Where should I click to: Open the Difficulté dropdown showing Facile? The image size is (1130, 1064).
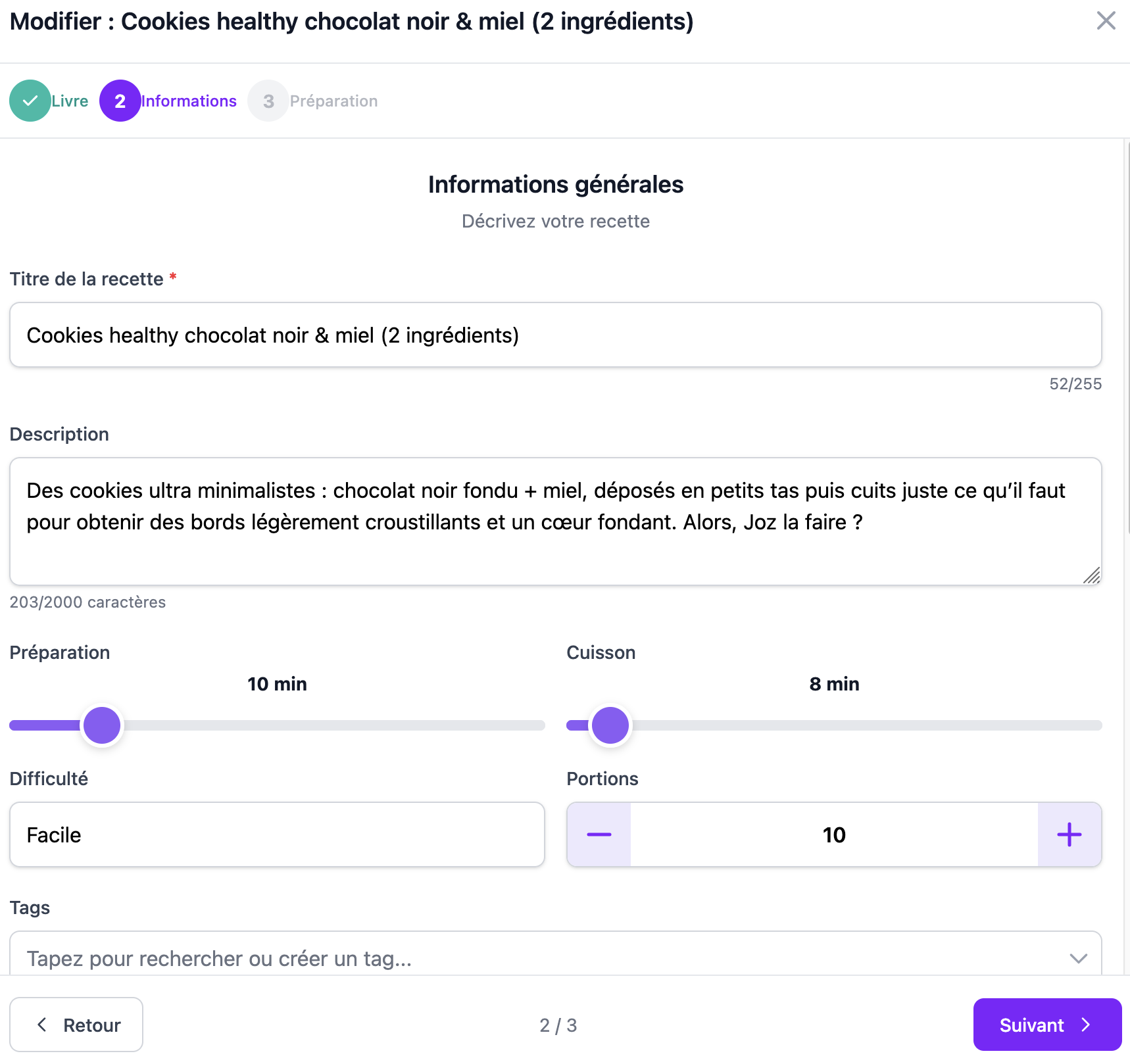[277, 834]
